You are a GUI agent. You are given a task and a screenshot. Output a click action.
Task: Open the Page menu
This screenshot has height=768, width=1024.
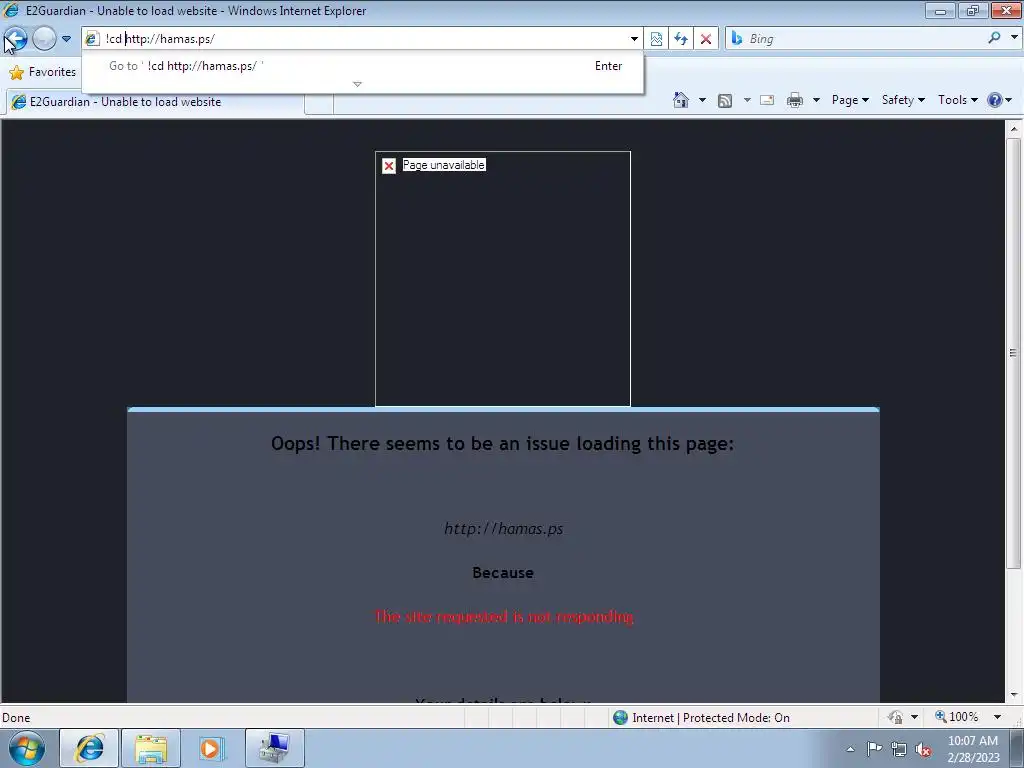tap(850, 100)
